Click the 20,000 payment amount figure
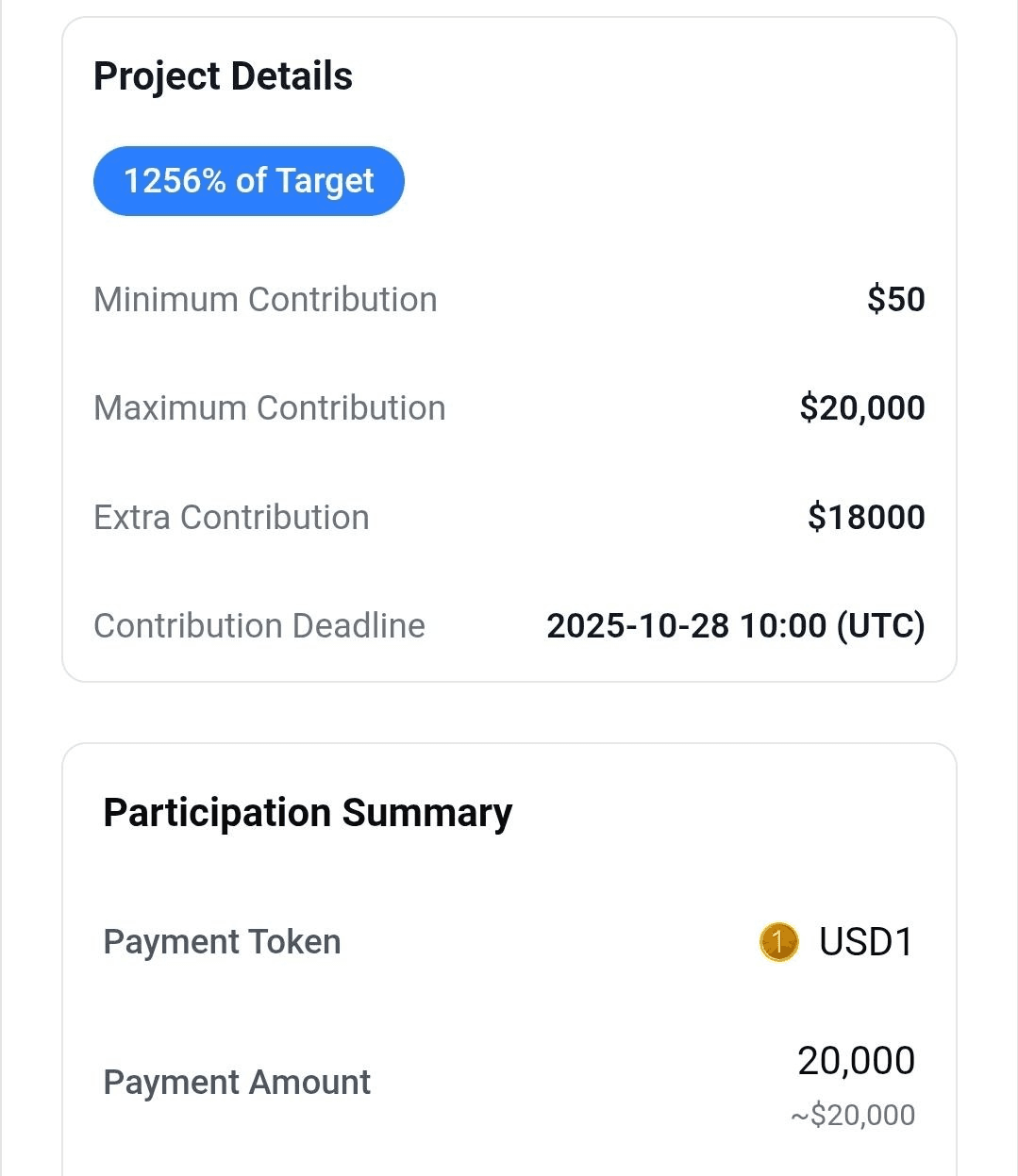The image size is (1018, 1176). tap(856, 1061)
